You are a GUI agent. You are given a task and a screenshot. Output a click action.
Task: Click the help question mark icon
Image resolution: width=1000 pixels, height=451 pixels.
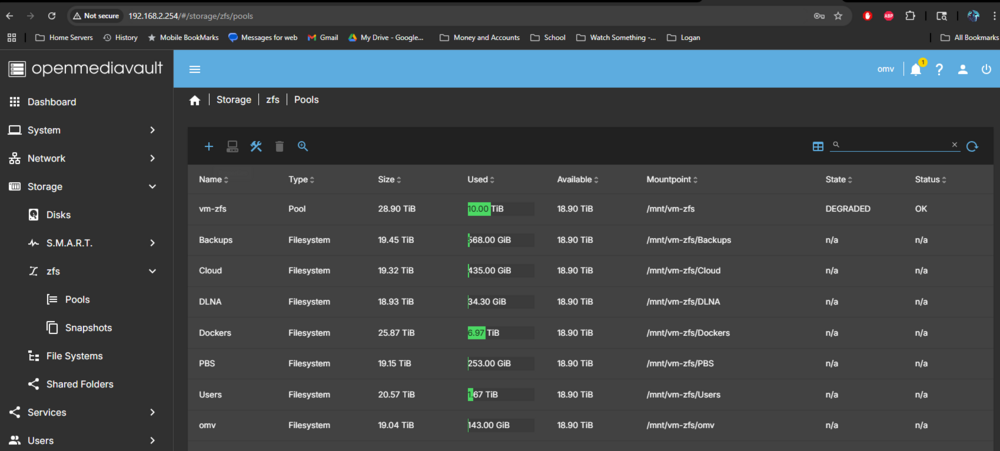(939, 70)
